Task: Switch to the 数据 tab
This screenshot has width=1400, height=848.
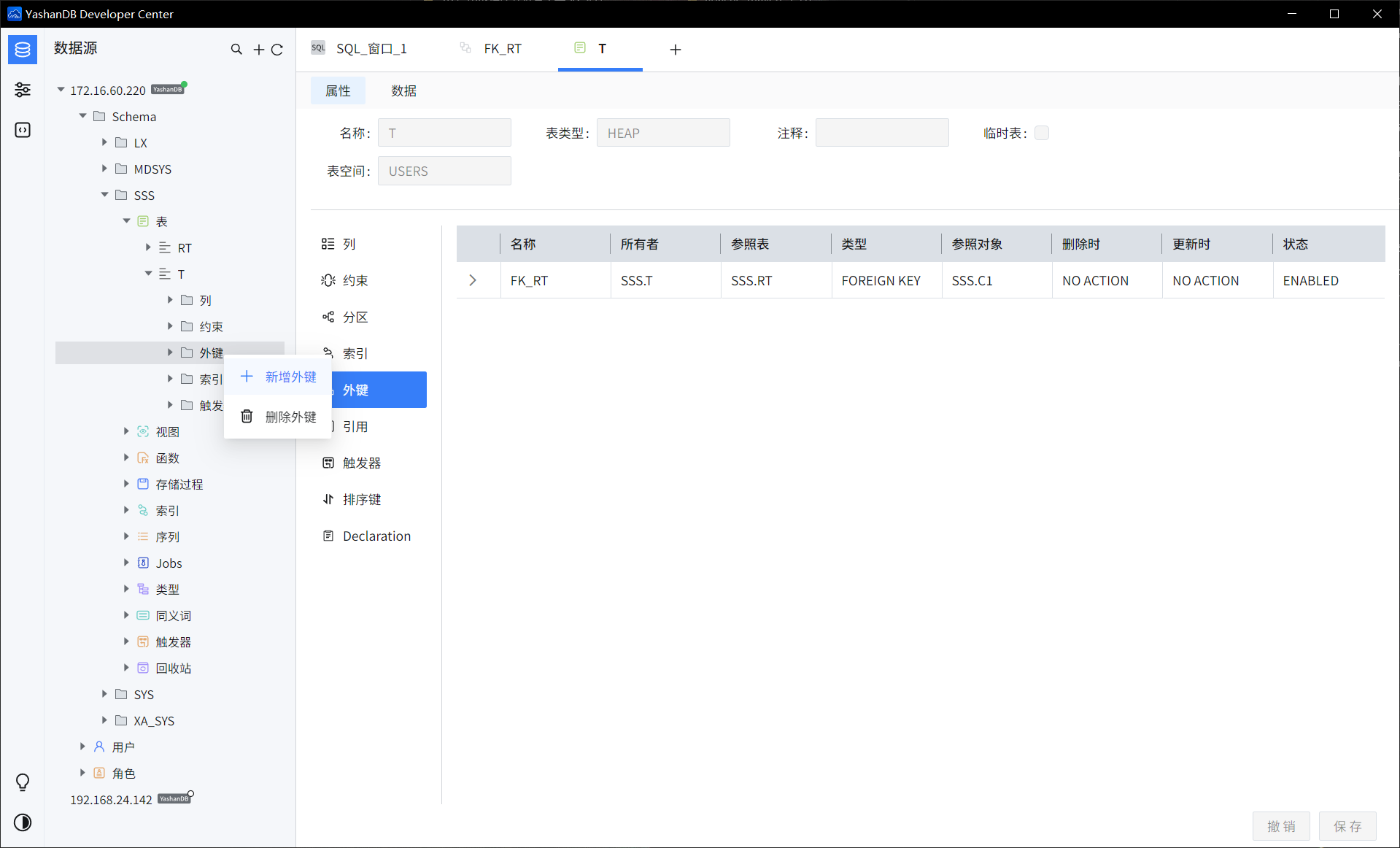Action: [x=403, y=90]
